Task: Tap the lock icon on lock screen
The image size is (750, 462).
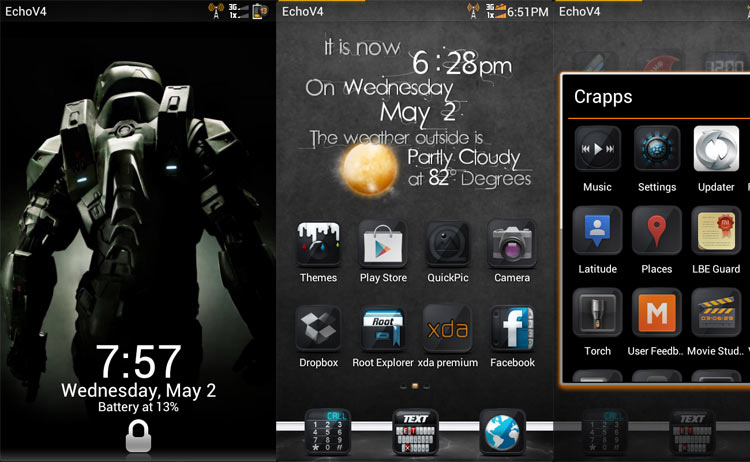Action: pos(138,436)
